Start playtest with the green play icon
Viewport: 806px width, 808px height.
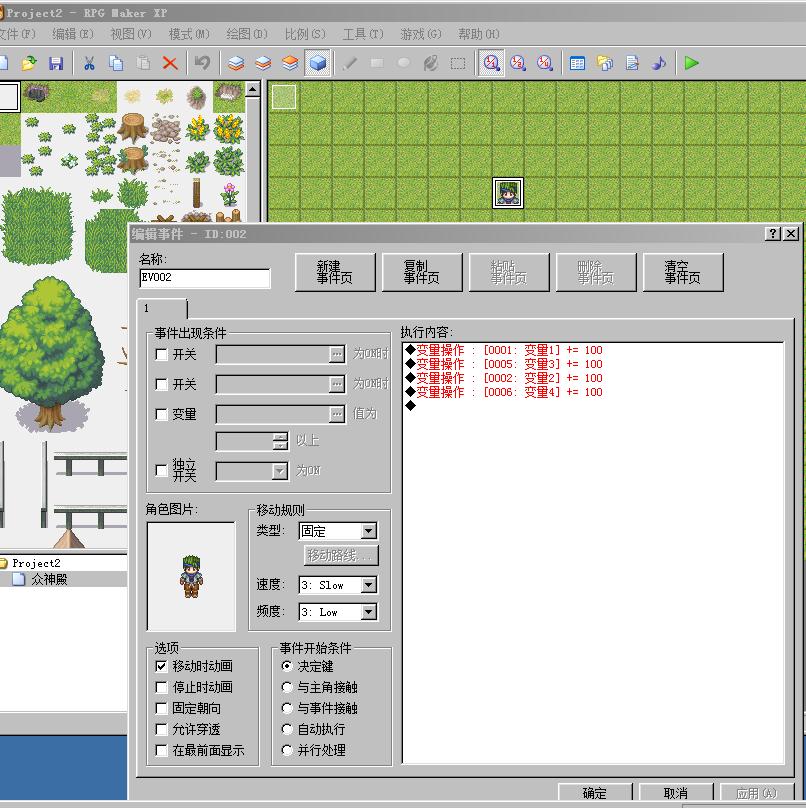691,63
